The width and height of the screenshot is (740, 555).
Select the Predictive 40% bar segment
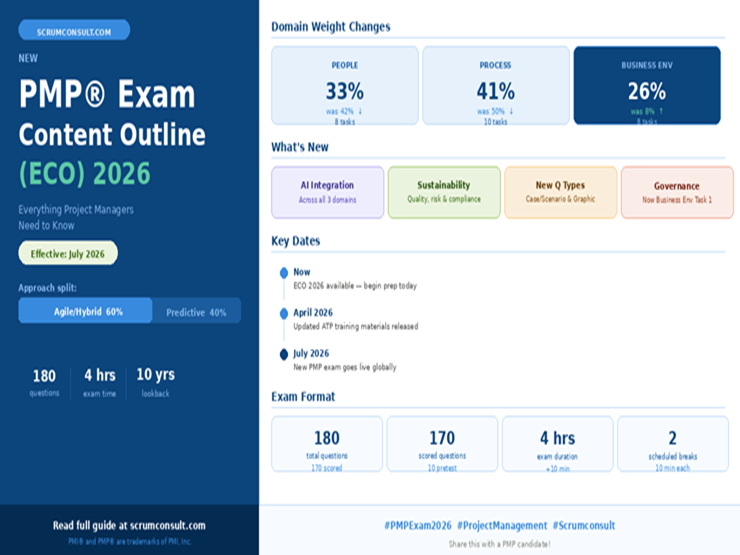196,312
